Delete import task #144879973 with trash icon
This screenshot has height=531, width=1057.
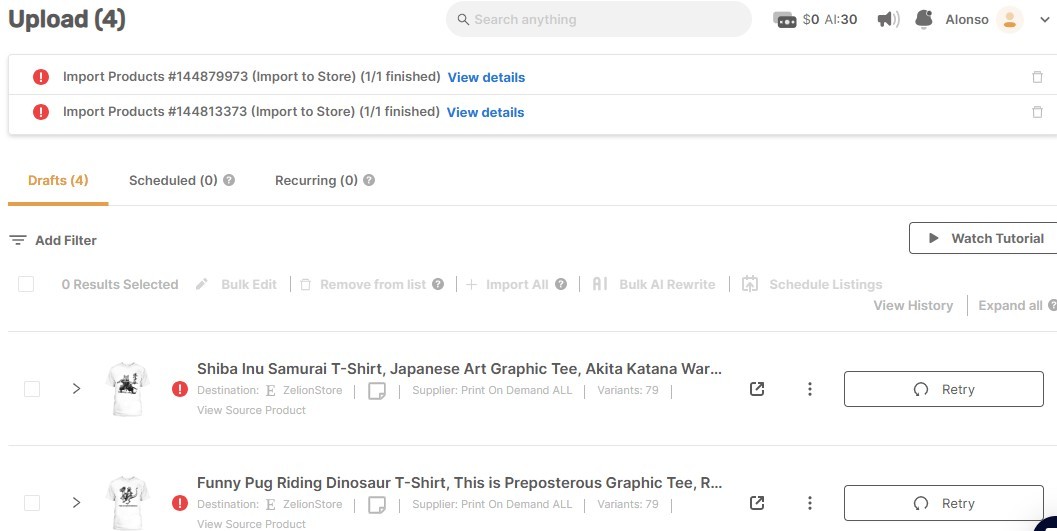1037,77
